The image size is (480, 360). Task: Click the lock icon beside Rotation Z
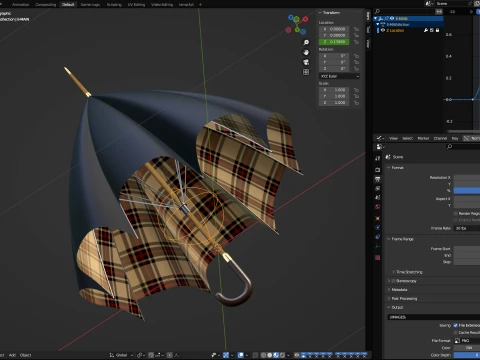(356, 69)
